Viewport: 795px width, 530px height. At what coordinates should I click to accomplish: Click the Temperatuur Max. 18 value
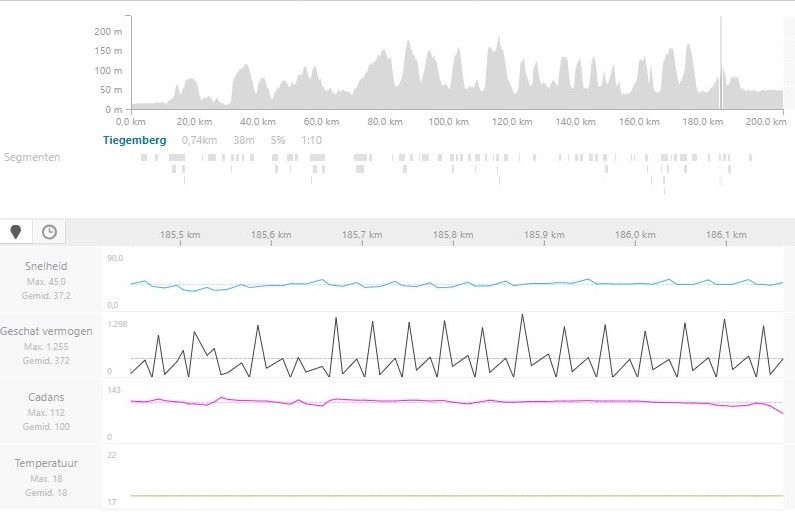(46, 479)
